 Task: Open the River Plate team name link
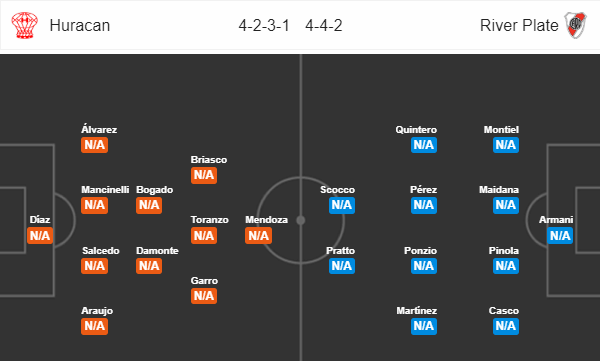coord(519,26)
